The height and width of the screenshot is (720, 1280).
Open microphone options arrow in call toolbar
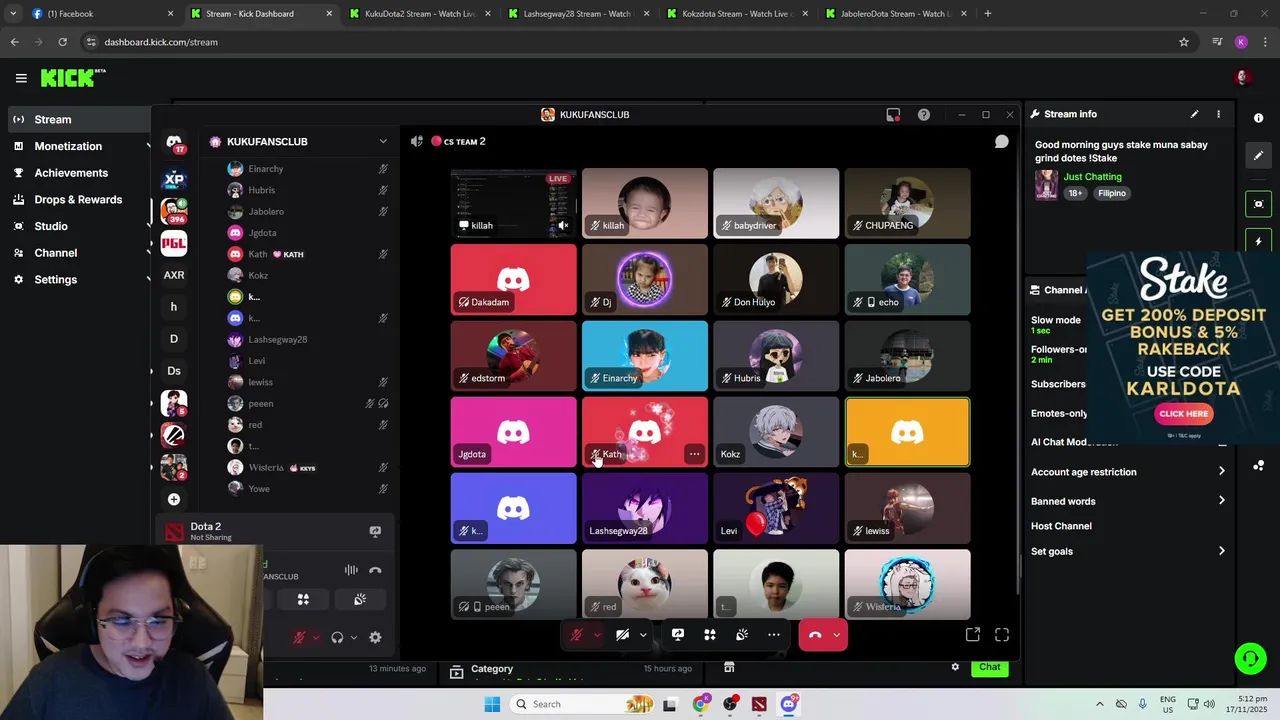click(x=597, y=635)
